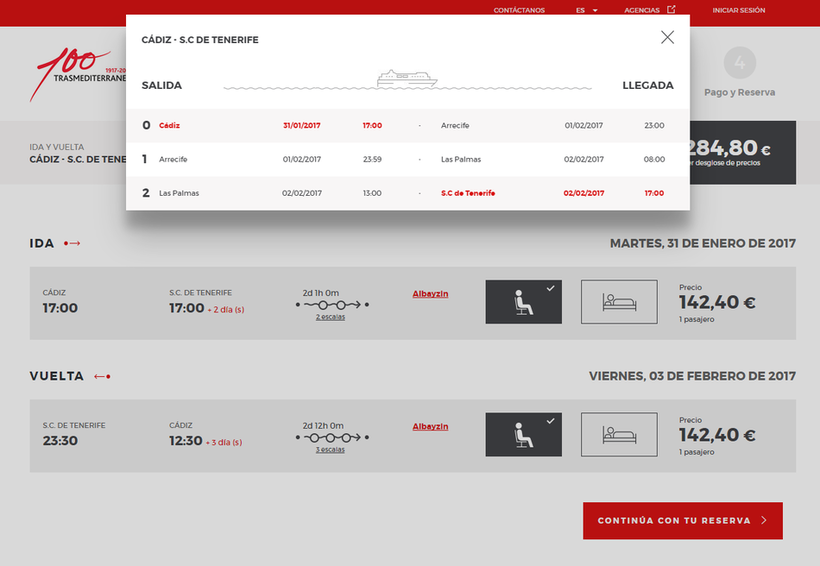The image size is (820, 566).
Task: Show the 2 escalas details link
Action: [x=330, y=317]
